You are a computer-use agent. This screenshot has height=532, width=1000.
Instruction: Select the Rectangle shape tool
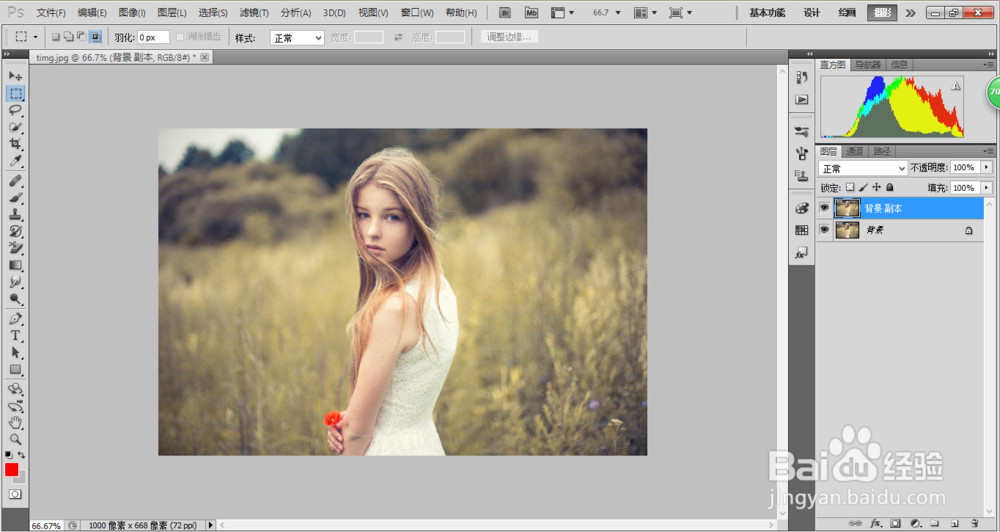click(x=15, y=370)
